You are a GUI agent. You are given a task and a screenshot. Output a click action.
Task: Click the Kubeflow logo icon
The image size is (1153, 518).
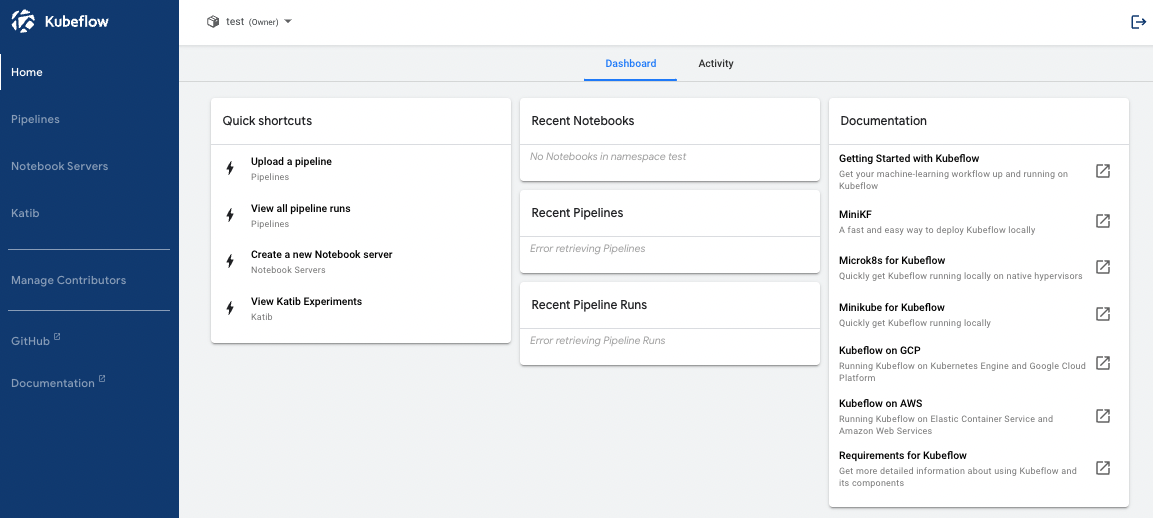click(x=24, y=21)
